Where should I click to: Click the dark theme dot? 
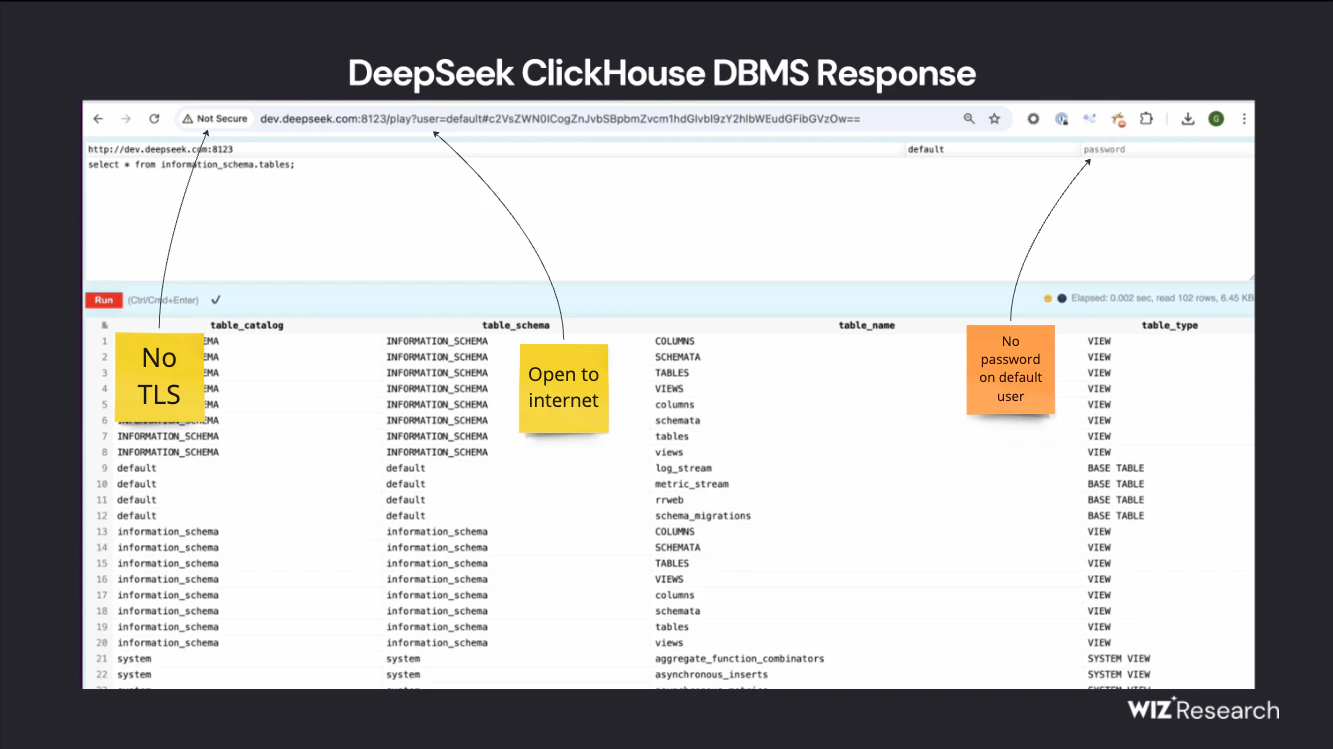click(1061, 298)
